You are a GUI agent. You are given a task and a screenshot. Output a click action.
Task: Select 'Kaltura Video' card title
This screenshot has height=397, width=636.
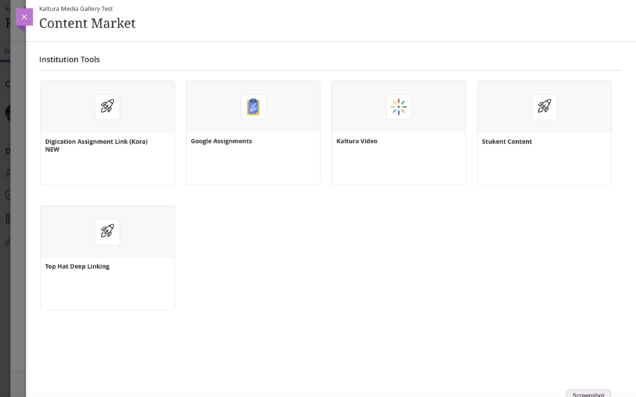(357, 141)
